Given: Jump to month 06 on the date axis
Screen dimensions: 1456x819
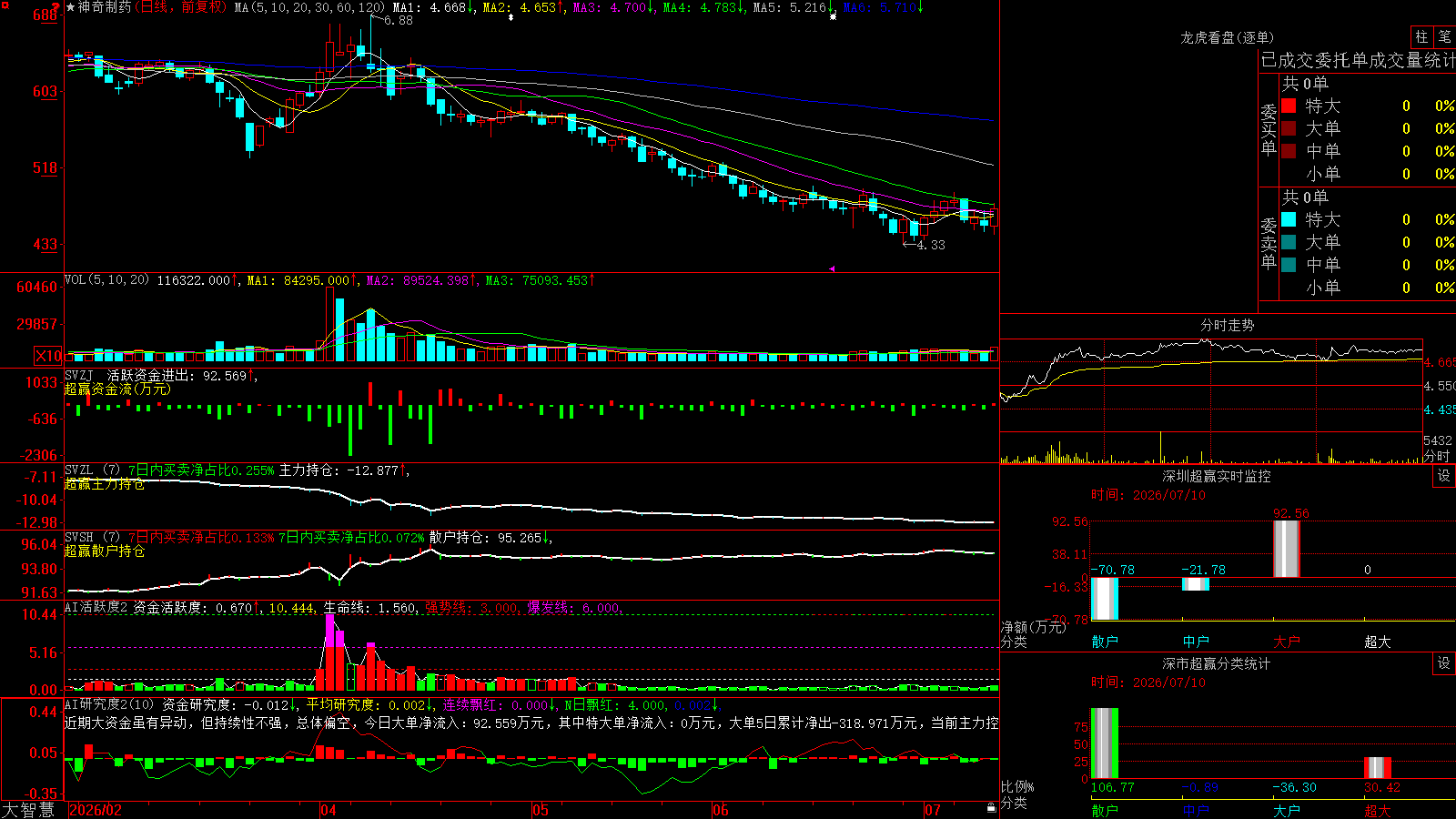Looking at the screenshot, I should (x=721, y=810).
